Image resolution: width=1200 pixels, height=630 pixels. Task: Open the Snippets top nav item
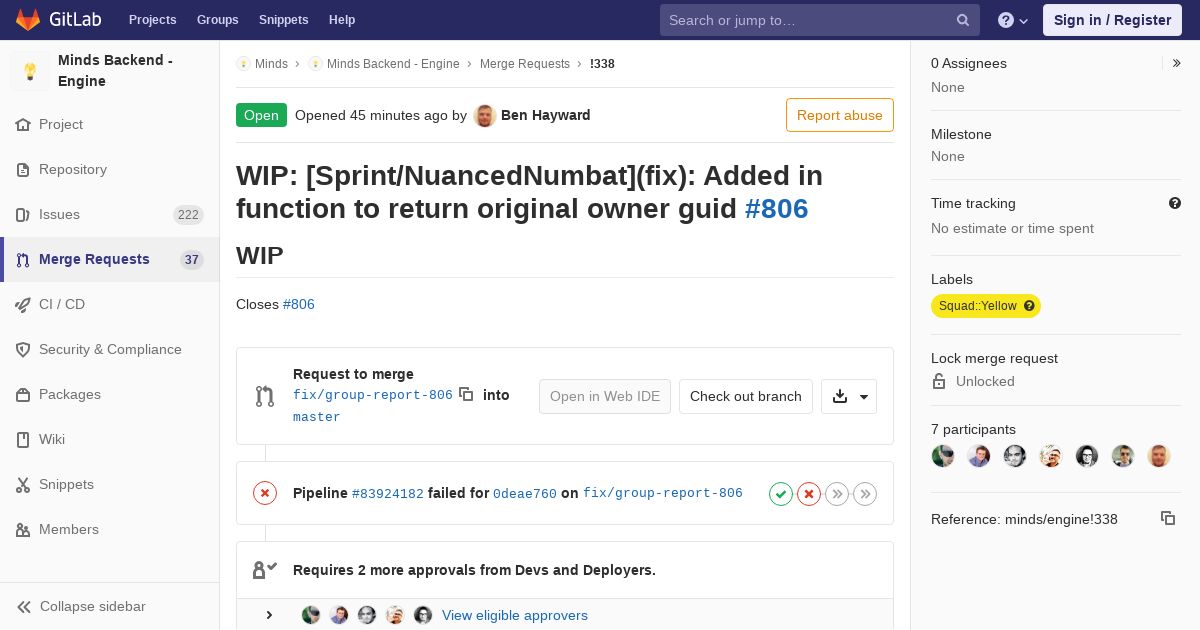point(283,20)
